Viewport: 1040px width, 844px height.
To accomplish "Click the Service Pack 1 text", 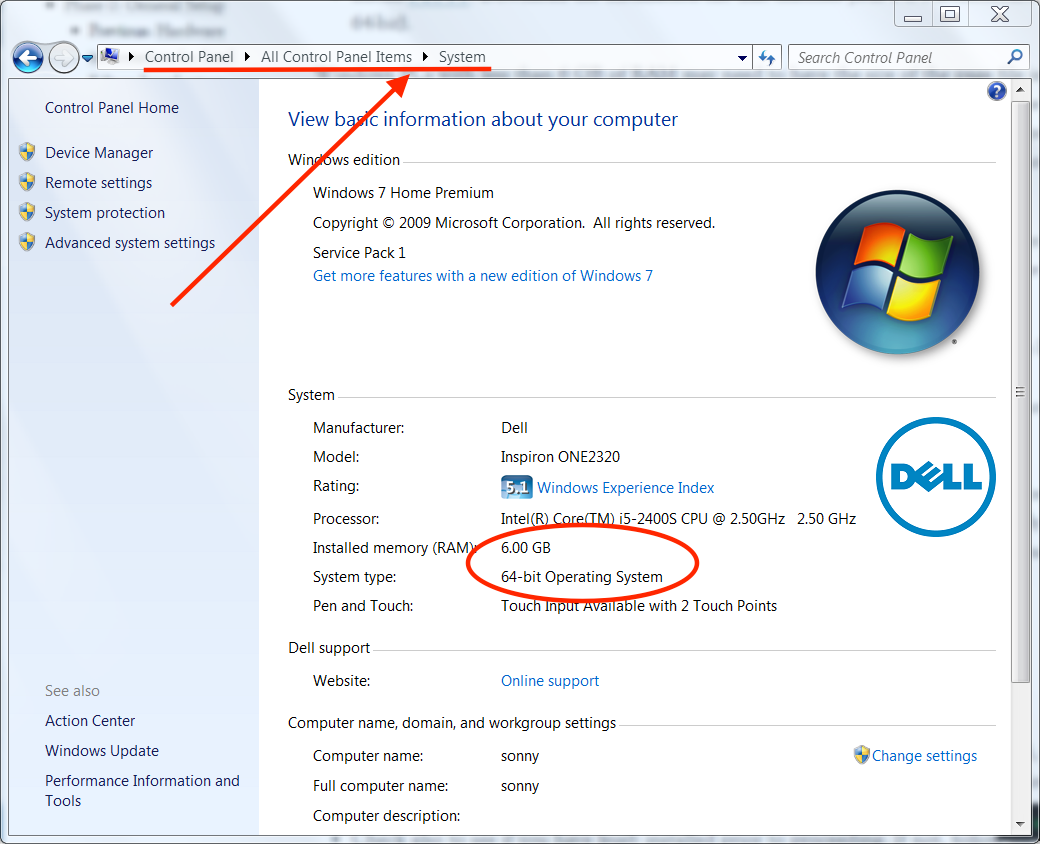I will pyautogui.click(x=359, y=253).
